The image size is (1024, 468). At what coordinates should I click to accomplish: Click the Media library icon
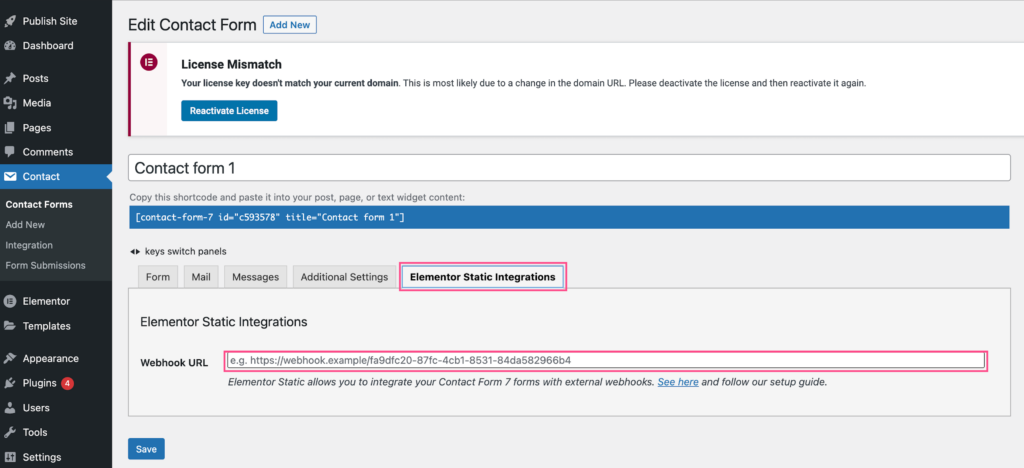pyautogui.click(x=10, y=103)
